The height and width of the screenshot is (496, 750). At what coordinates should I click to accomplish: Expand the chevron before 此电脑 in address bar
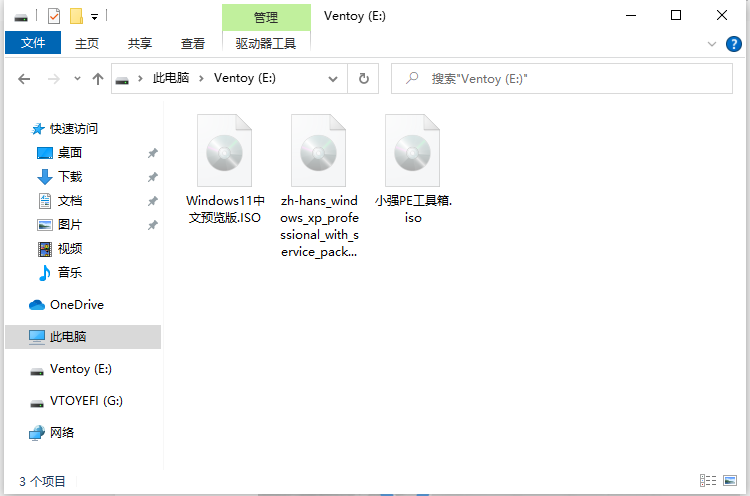click(140, 78)
